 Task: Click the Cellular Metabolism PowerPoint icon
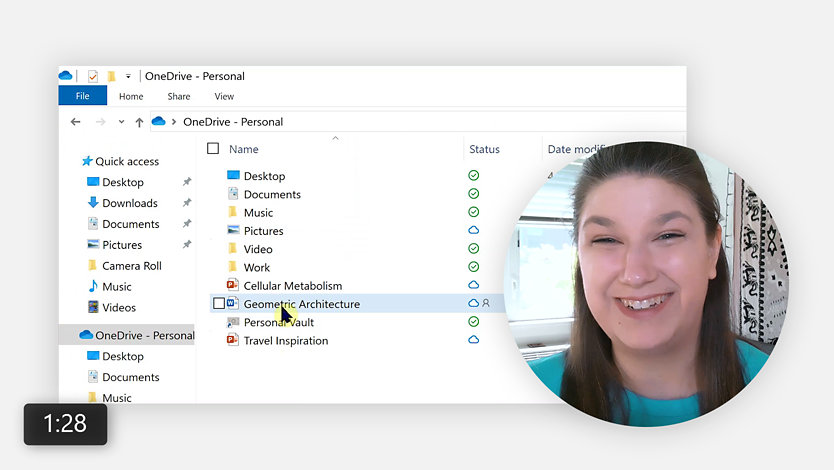point(232,285)
